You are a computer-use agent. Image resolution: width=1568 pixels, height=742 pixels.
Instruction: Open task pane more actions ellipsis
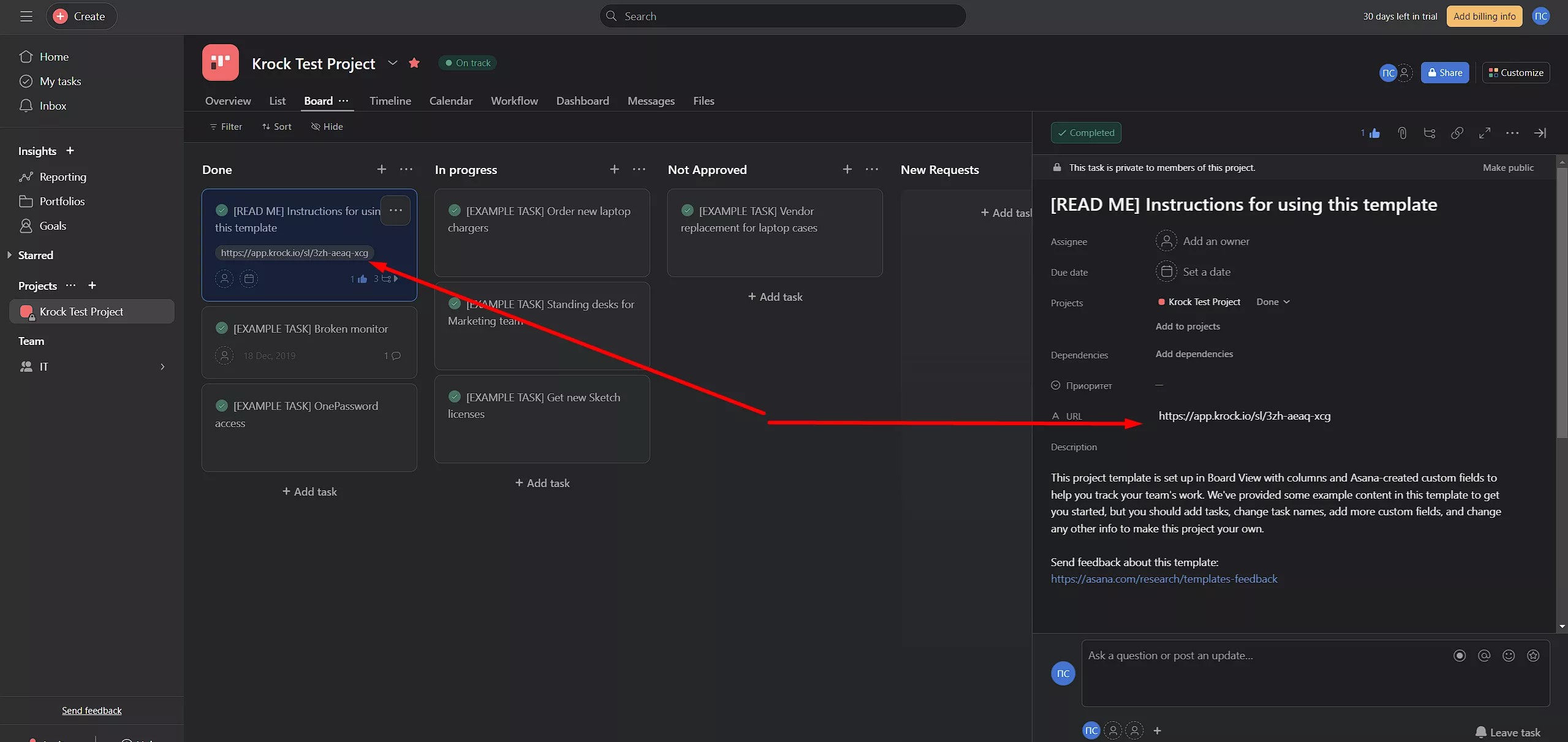click(x=1512, y=134)
